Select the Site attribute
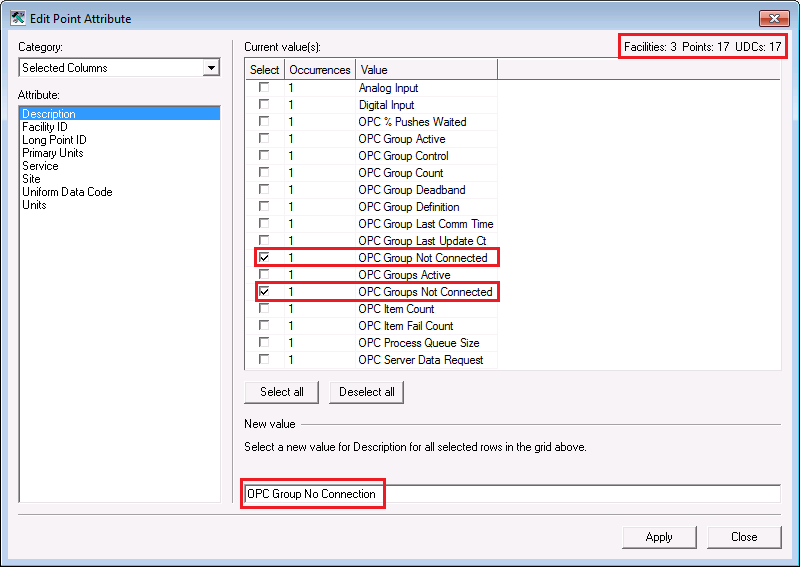The width and height of the screenshot is (800, 567). (x=31, y=179)
